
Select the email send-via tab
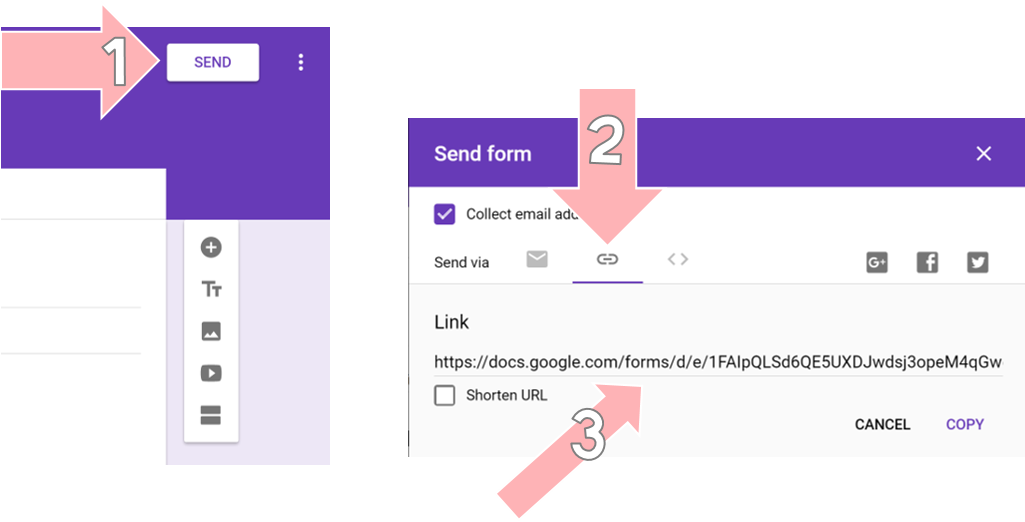[x=537, y=260]
